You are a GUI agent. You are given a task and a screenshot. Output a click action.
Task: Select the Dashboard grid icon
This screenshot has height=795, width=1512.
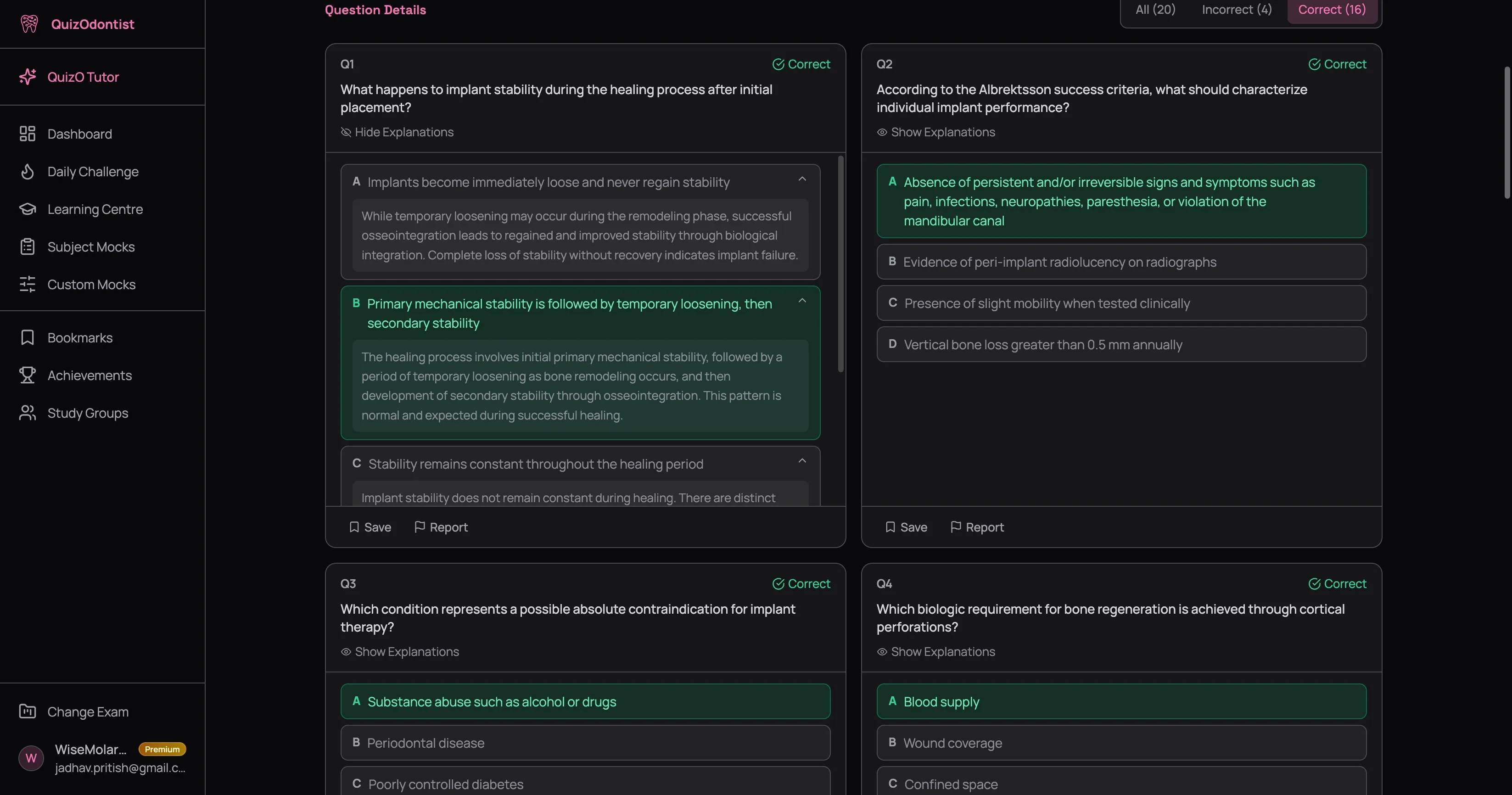[28, 133]
